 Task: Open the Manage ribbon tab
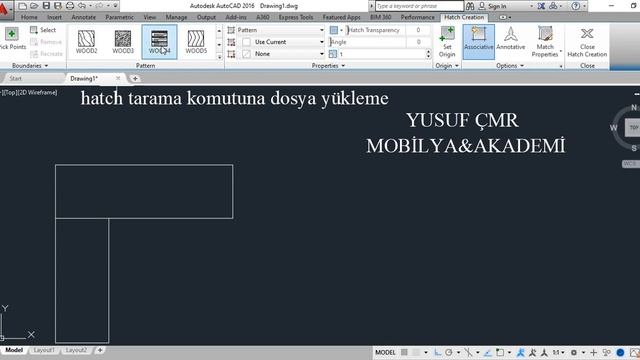point(176,17)
